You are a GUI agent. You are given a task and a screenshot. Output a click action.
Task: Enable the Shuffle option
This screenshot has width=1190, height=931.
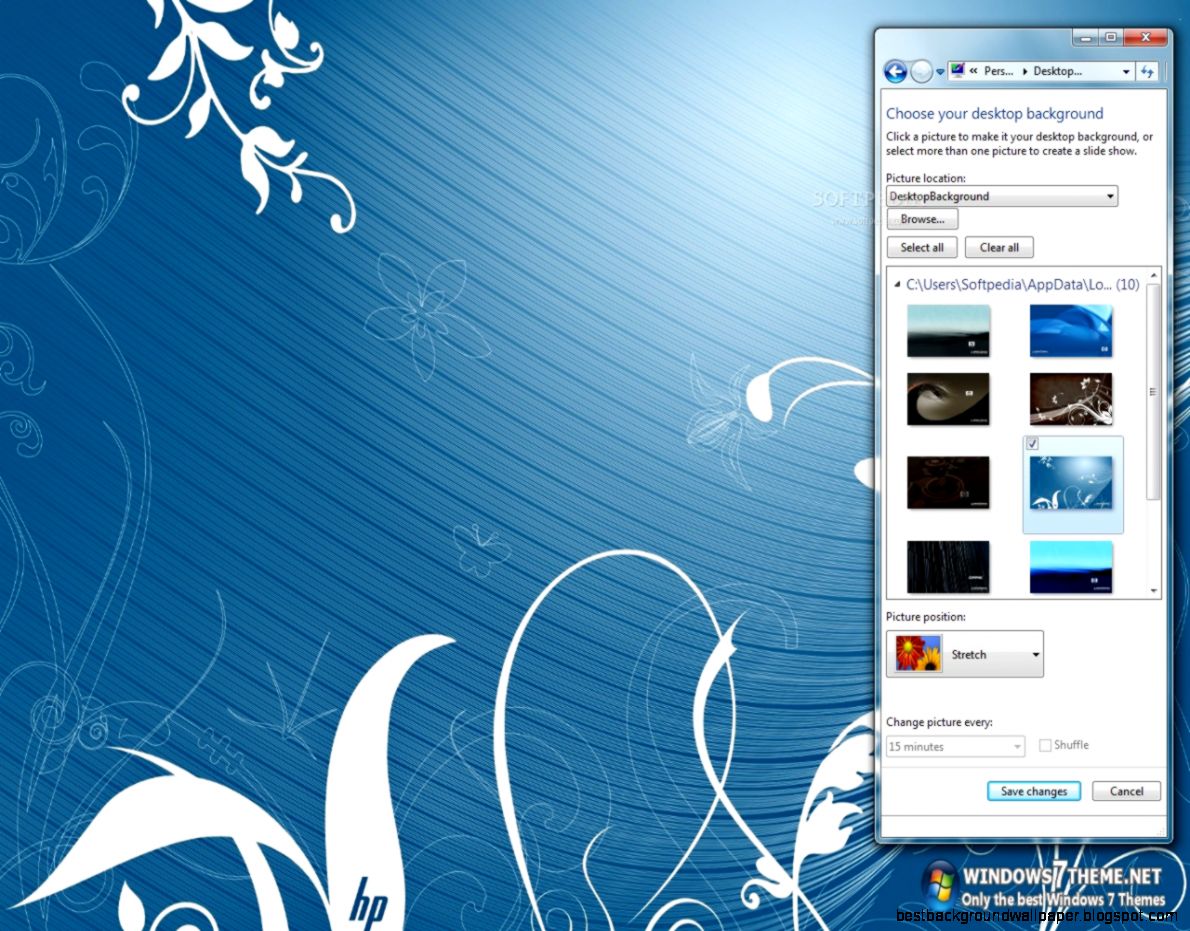pyautogui.click(x=1045, y=744)
